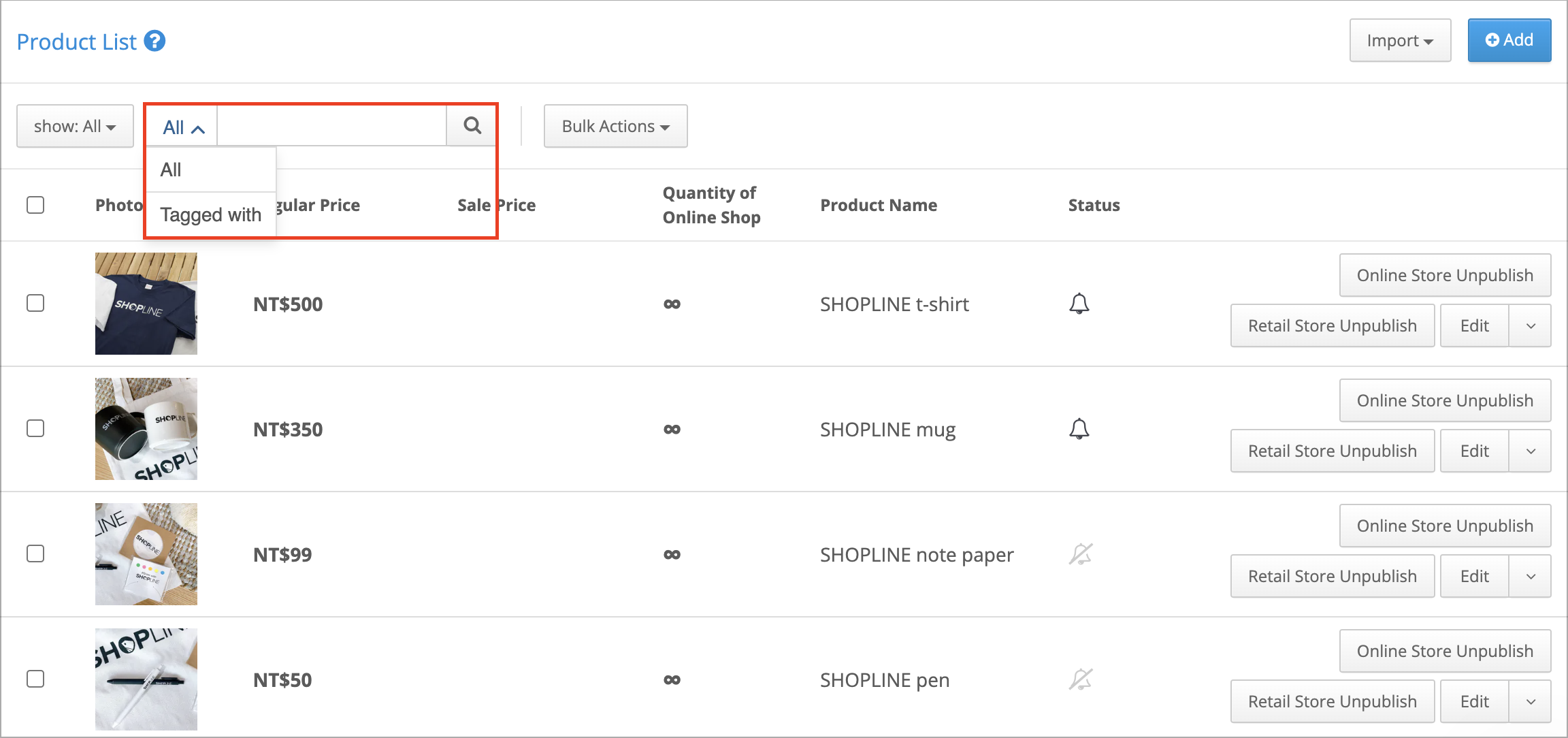The width and height of the screenshot is (1568, 738).
Task: Toggle the select-all products checkbox
Action: [35, 205]
